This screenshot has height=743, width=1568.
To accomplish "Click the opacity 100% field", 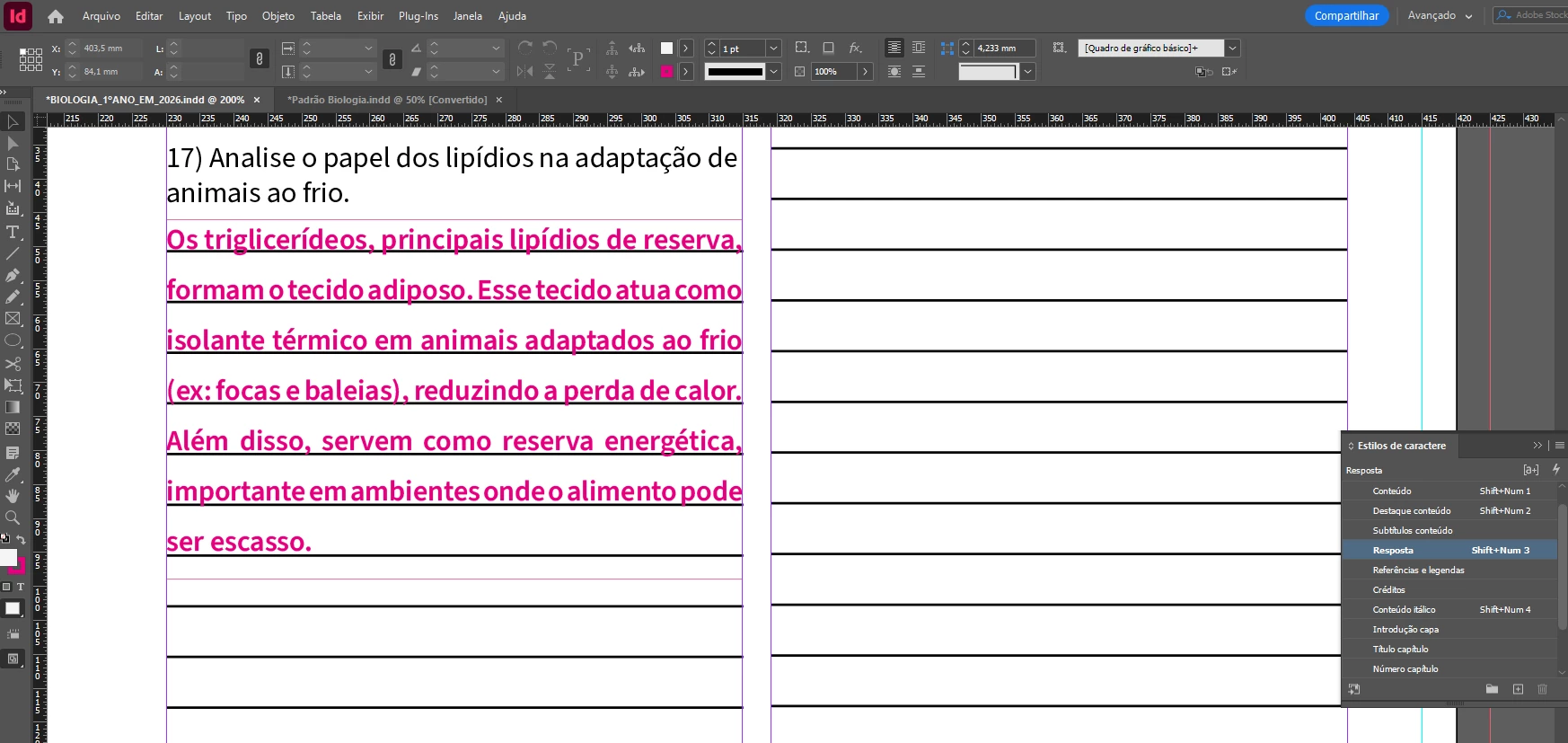I will (834, 71).
